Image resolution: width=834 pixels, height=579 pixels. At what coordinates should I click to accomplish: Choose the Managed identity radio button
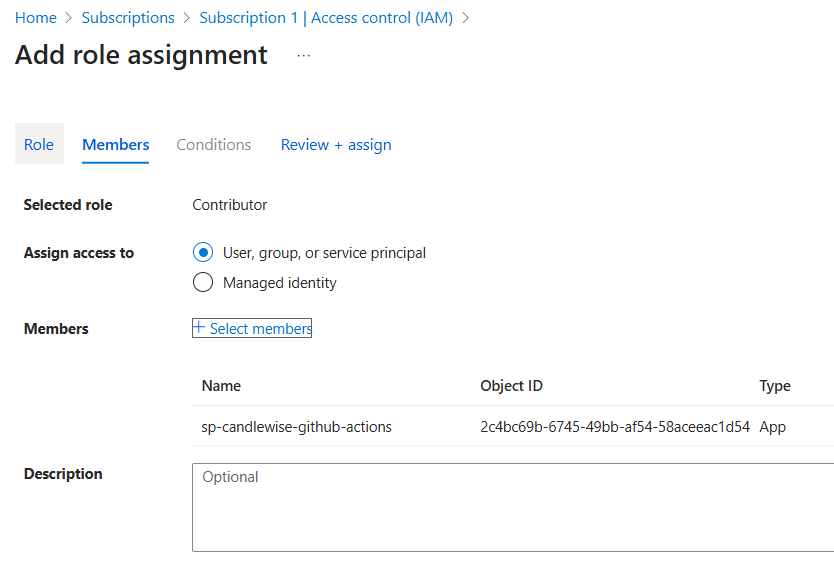tap(203, 283)
